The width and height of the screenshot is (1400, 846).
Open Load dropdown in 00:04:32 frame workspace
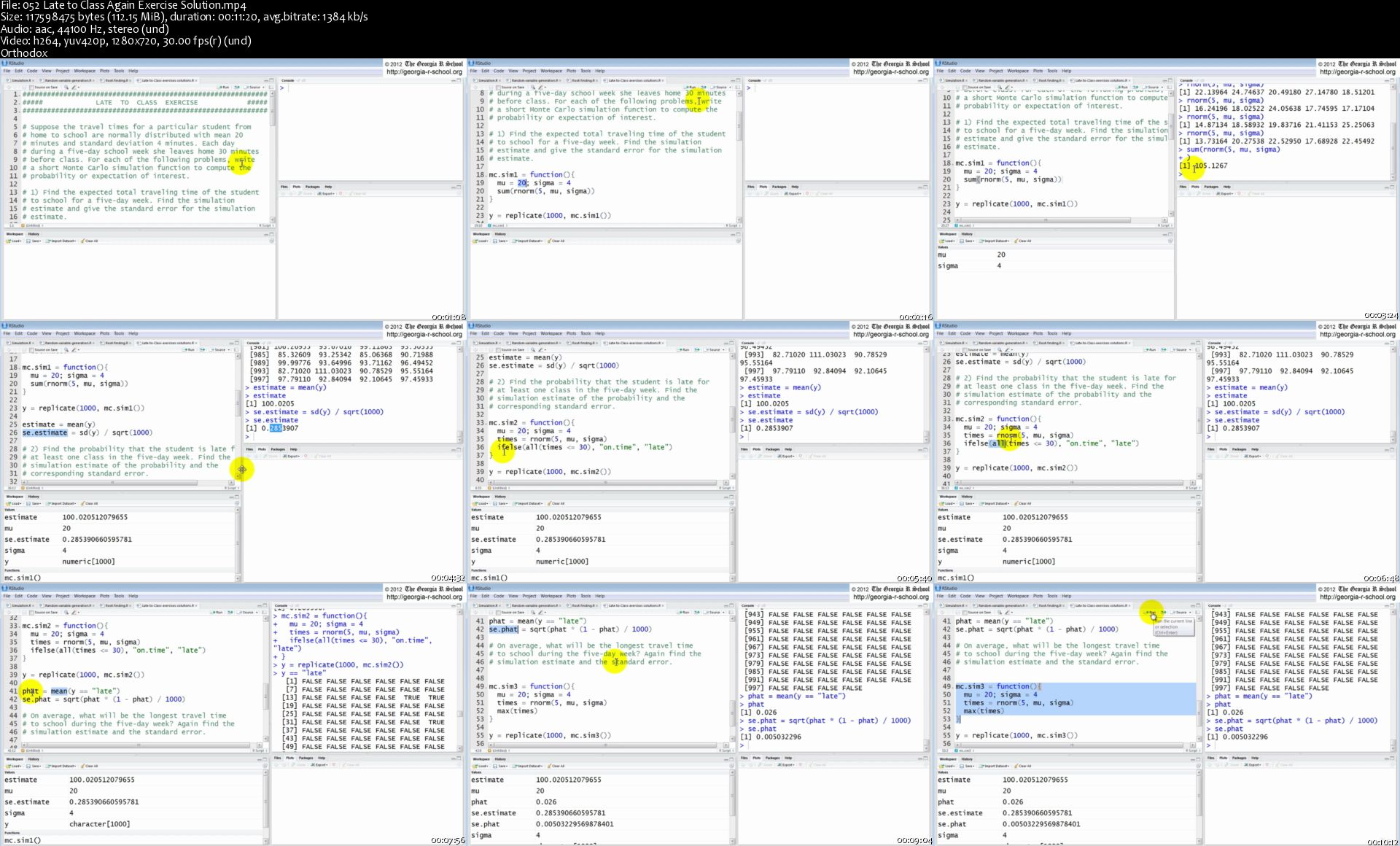coord(20,503)
